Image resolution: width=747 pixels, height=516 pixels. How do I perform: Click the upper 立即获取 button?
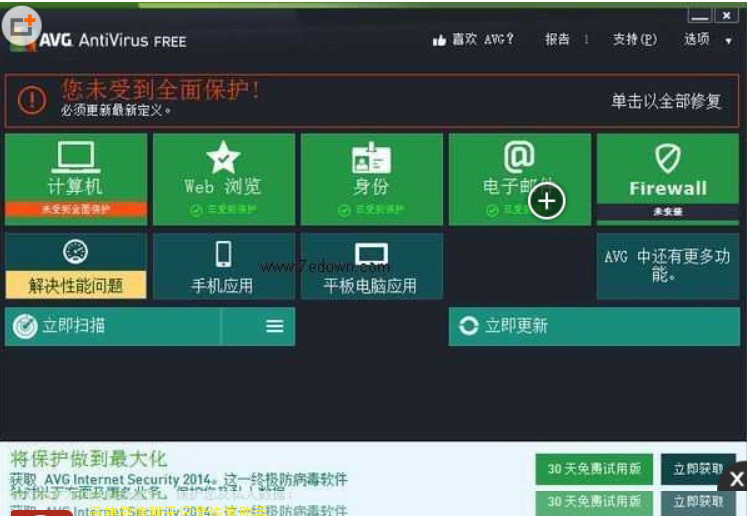(698, 469)
